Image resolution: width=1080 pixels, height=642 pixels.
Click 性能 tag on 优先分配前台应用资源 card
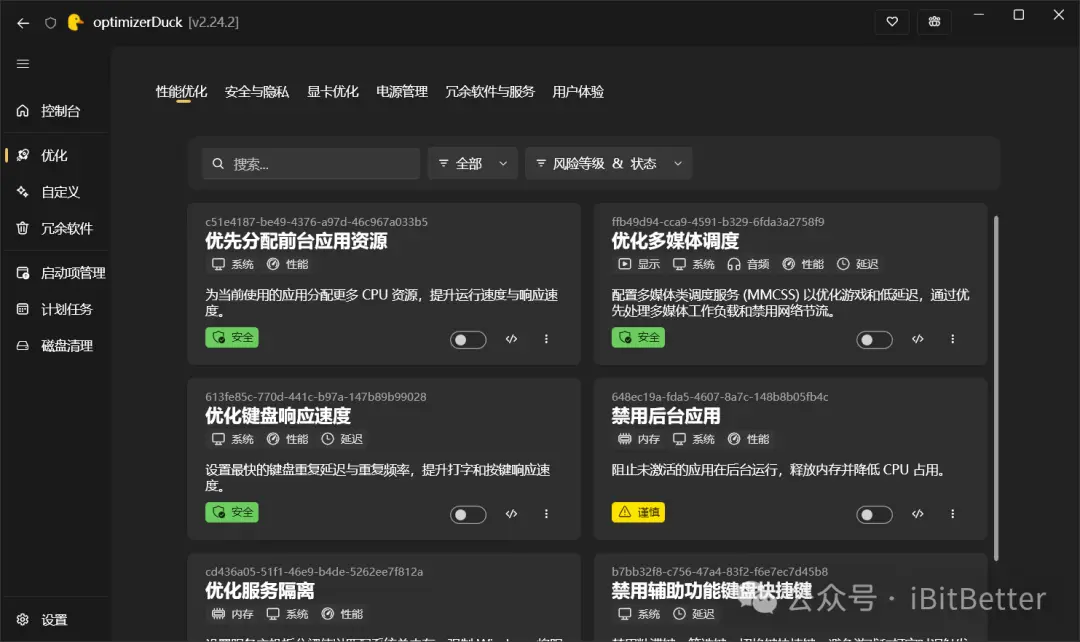pyautogui.click(x=288, y=265)
